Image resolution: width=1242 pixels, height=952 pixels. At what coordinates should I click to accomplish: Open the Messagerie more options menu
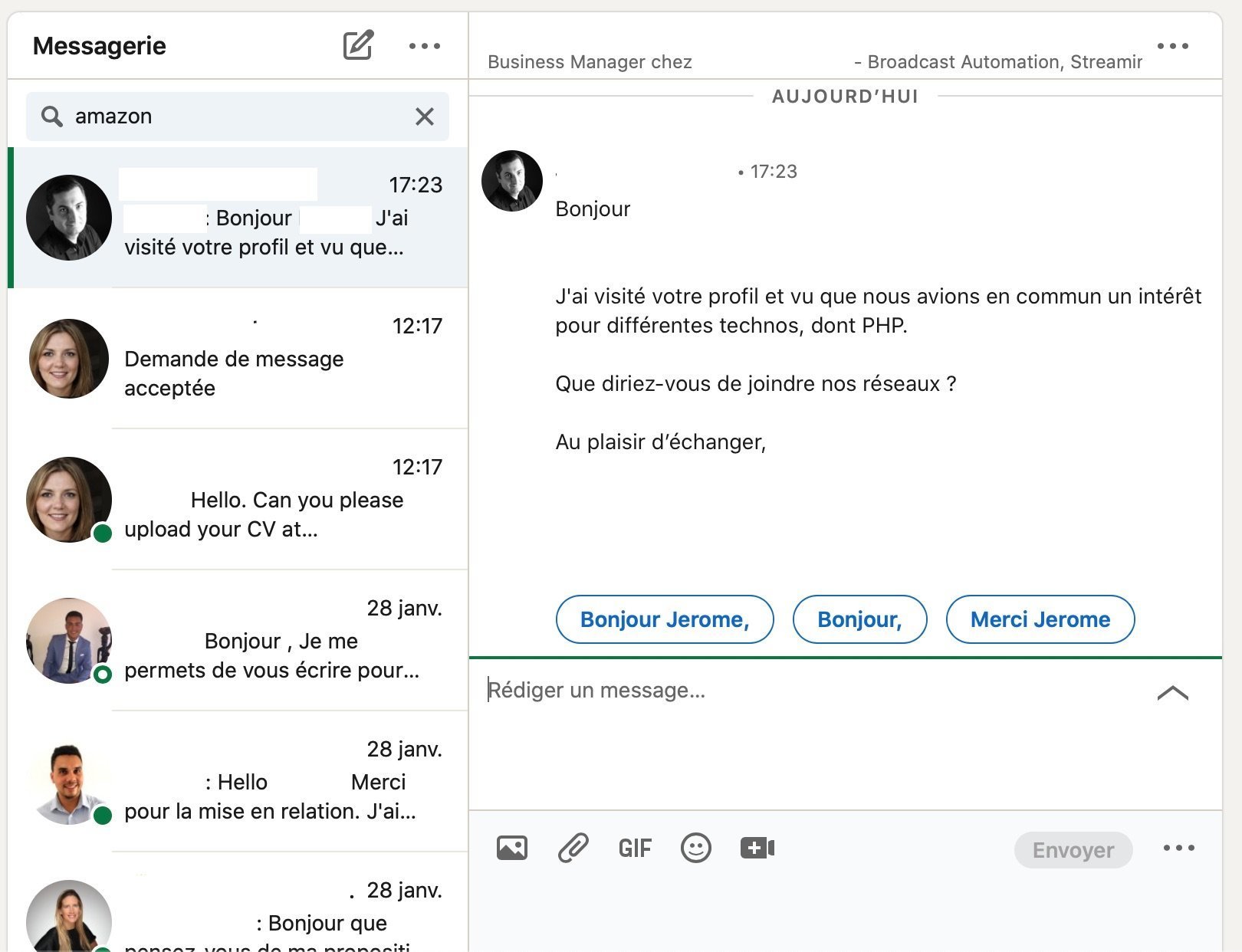click(x=424, y=46)
